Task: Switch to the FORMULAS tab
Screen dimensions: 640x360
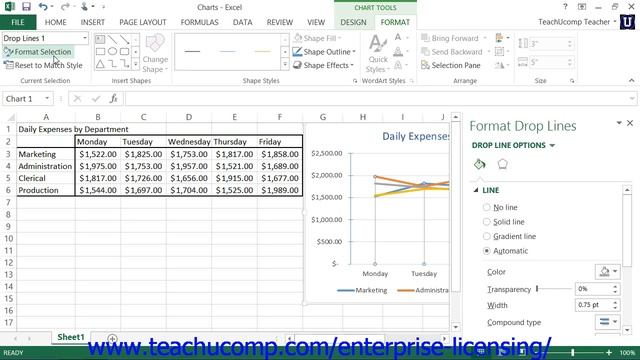Action: [200, 22]
